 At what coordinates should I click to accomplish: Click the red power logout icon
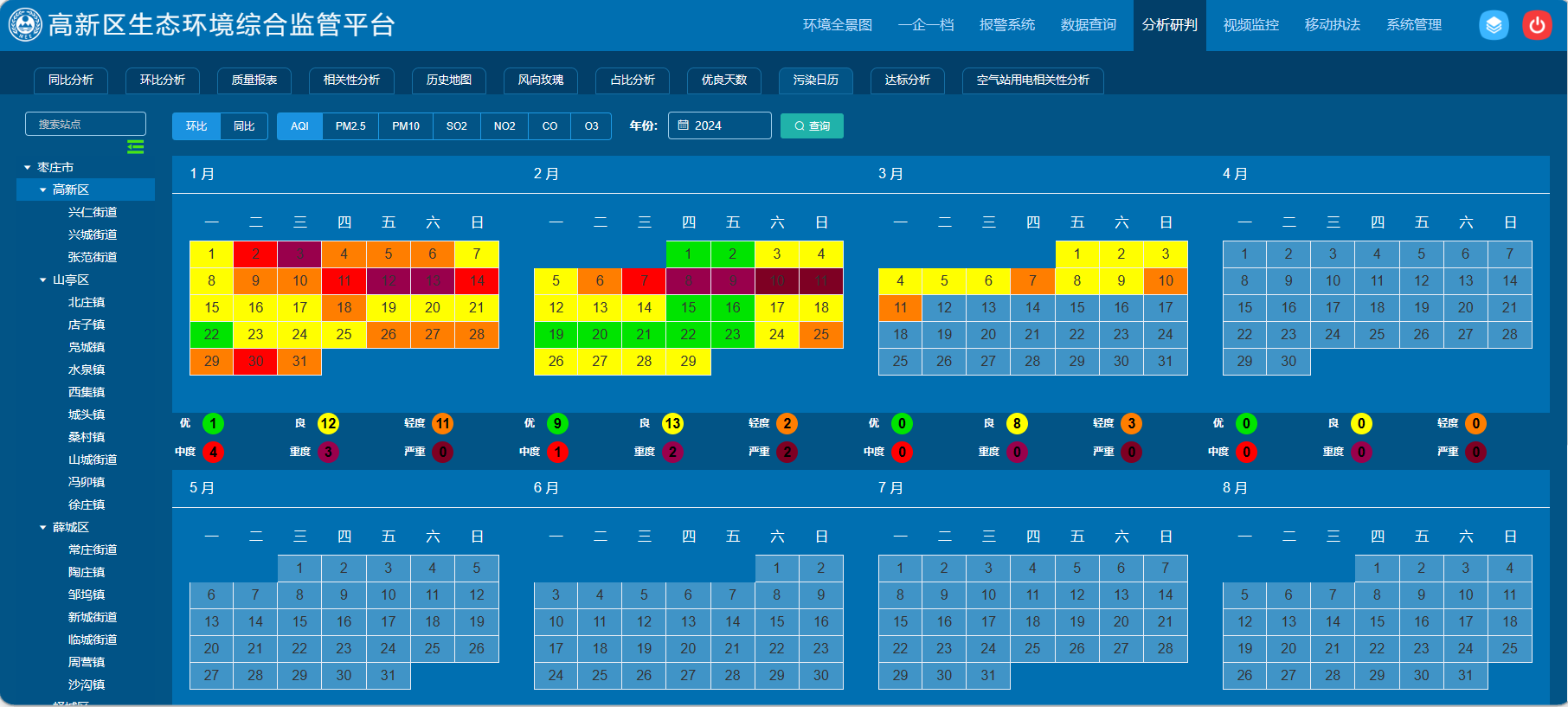tap(1537, 25)
